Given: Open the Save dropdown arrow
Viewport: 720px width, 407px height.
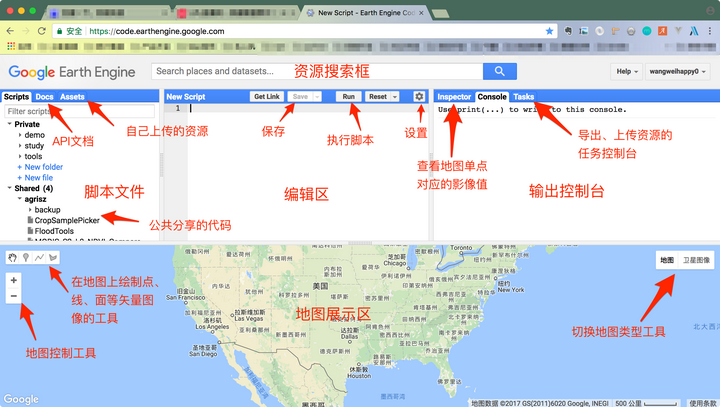Looking at the screenshot, I should (317, 96).
